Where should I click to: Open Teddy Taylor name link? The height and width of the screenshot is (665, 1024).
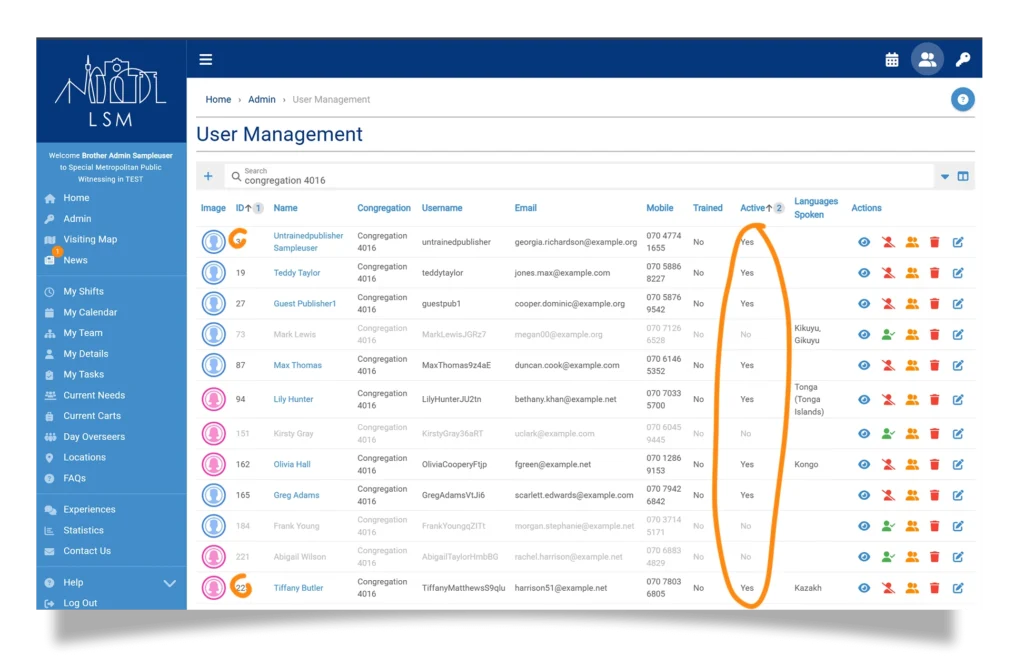296,273
